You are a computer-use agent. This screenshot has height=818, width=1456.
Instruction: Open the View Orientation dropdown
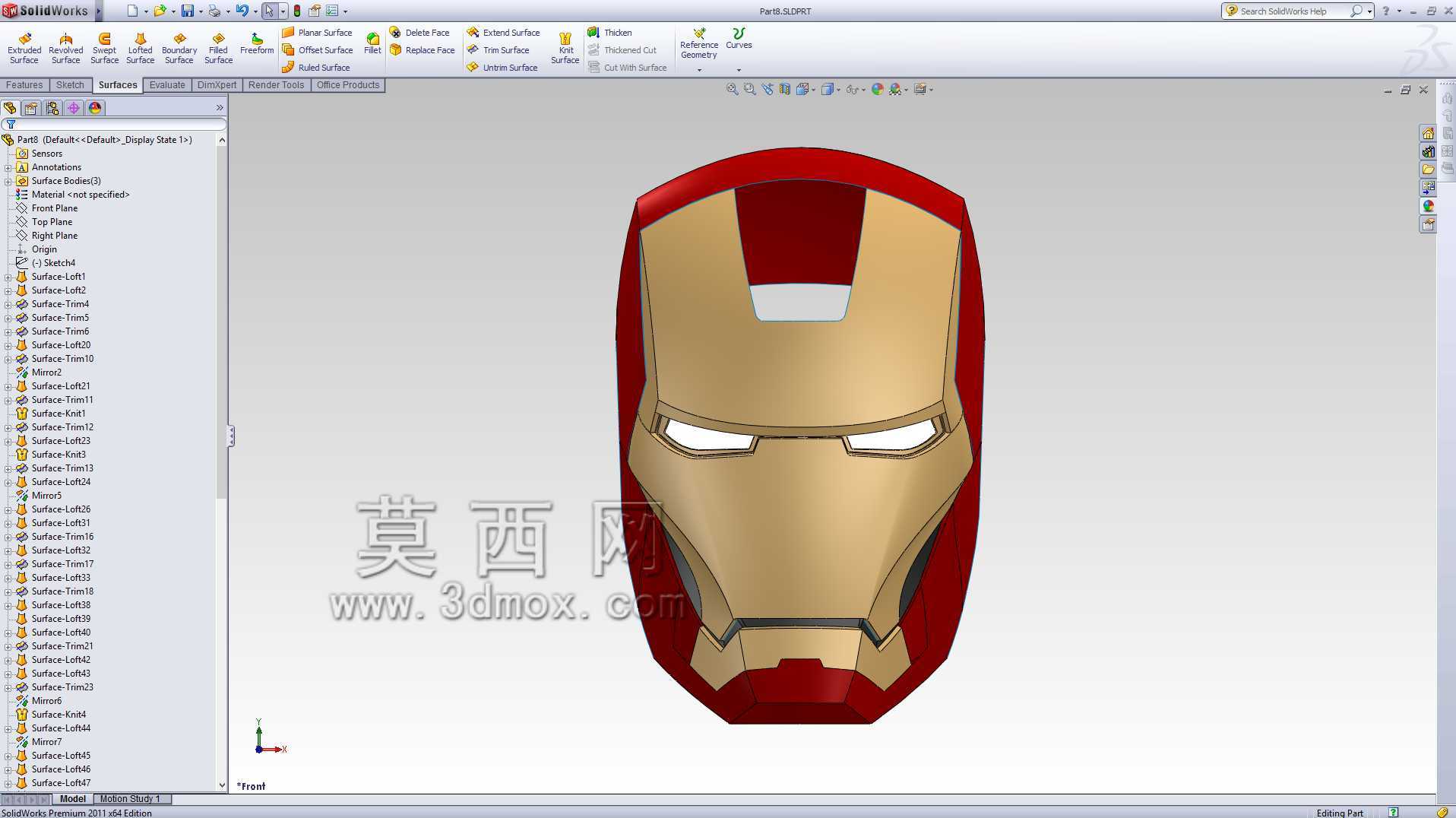click(804, 89)
